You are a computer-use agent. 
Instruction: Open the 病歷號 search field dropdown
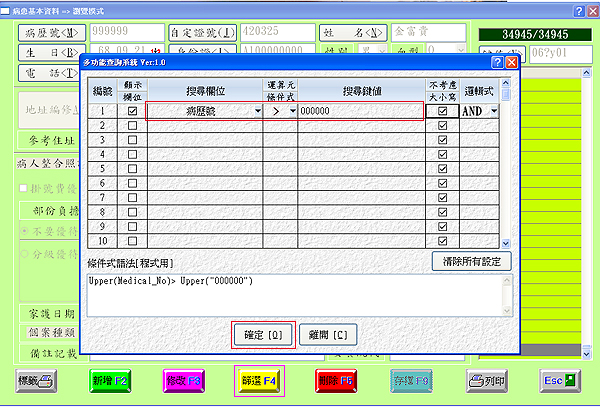point(258,112)
